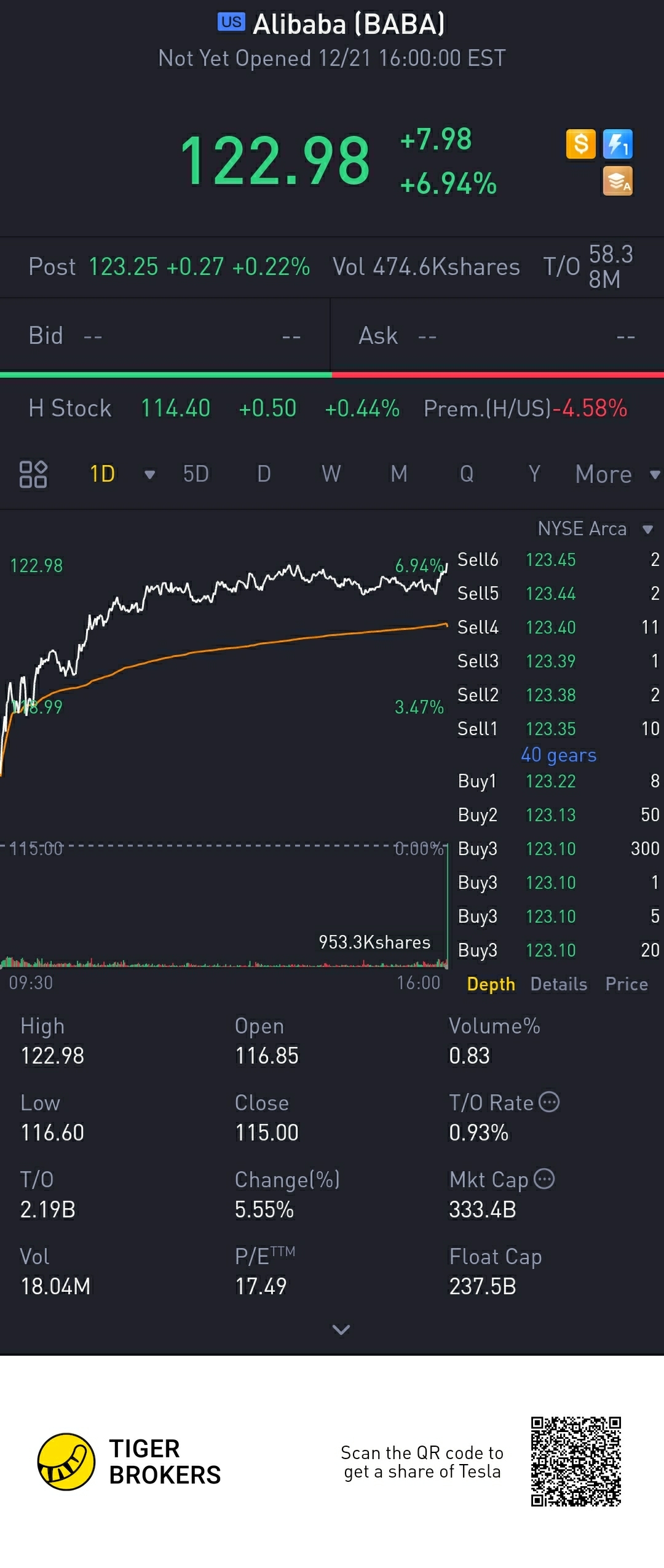Tap Buy3 row with quantity 20
Viewport: 664px width, 1568px height.
pyautogui.click(x=558, y=950)
